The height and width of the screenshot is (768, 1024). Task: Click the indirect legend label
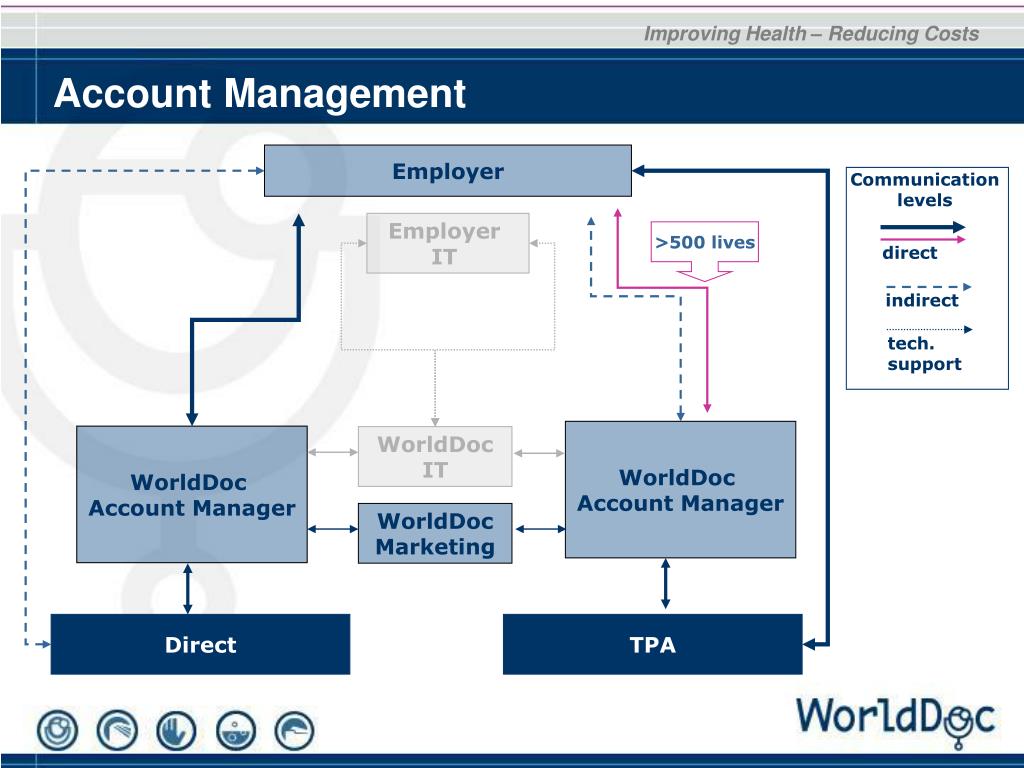click(921, 300)
